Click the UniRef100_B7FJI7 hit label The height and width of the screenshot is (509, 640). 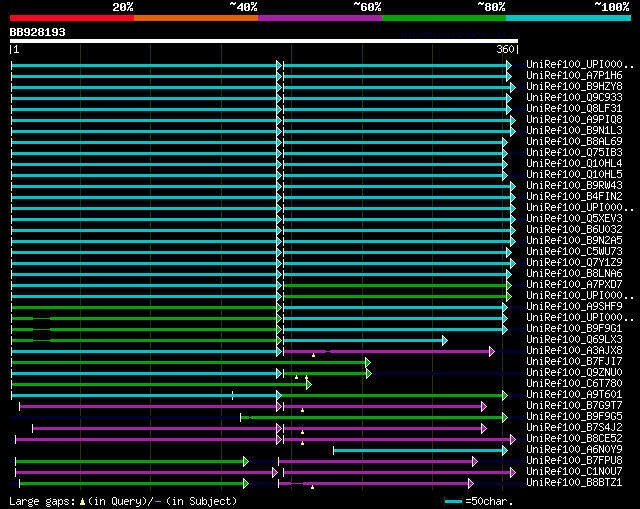(x=574, y=362)
